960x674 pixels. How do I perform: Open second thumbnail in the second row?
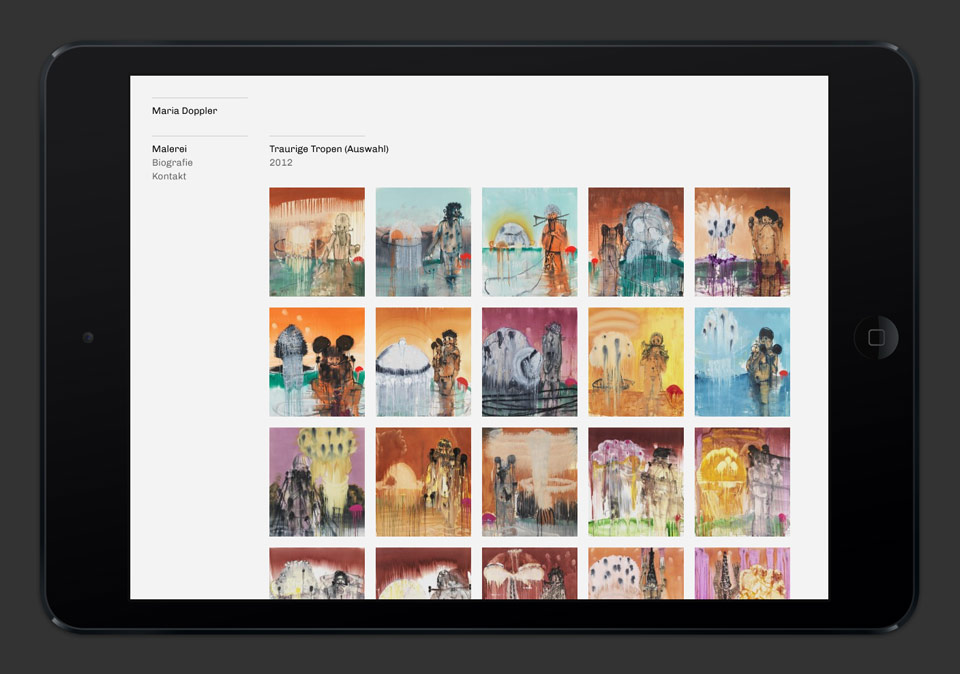(423, 362)
